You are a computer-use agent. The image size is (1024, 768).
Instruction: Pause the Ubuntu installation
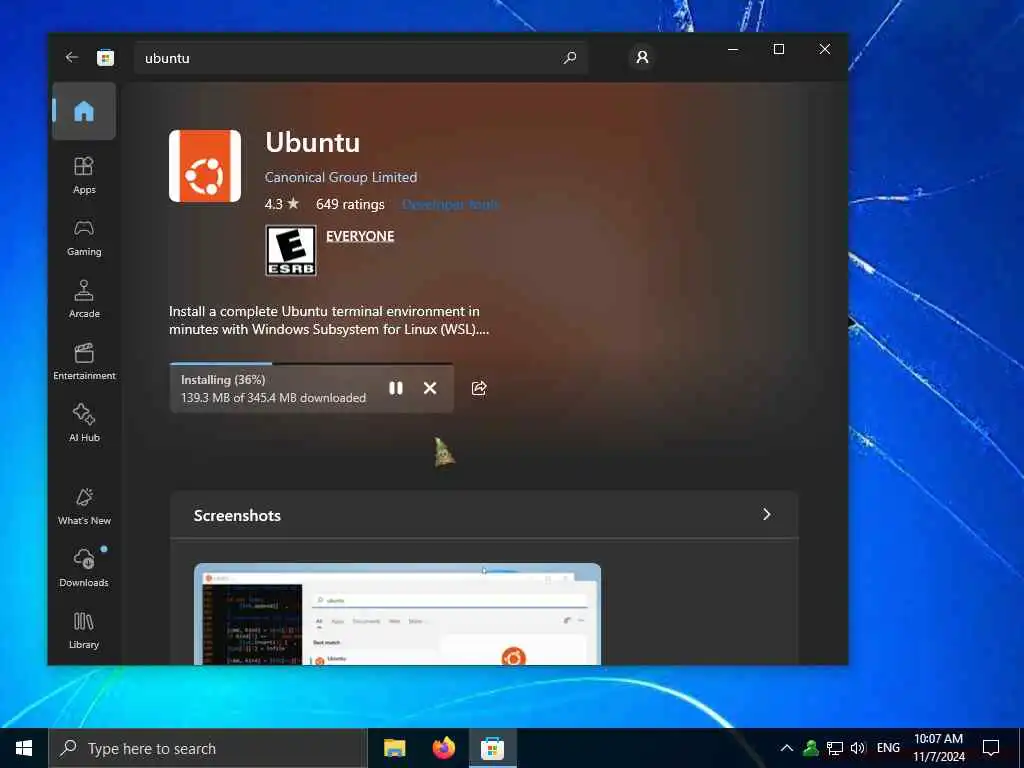[x=396, y=388]
